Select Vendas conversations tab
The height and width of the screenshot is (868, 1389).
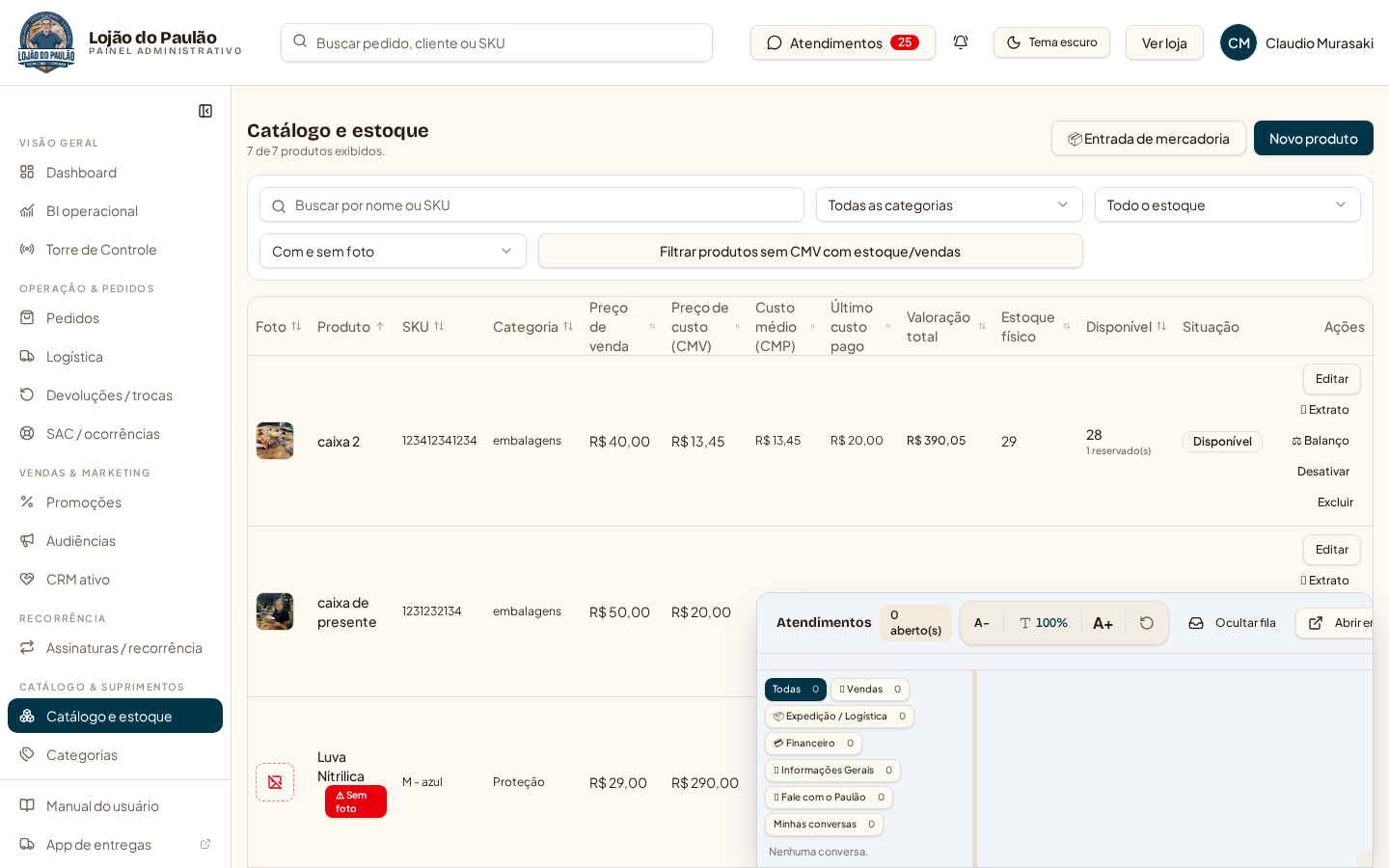coord(869,689)
